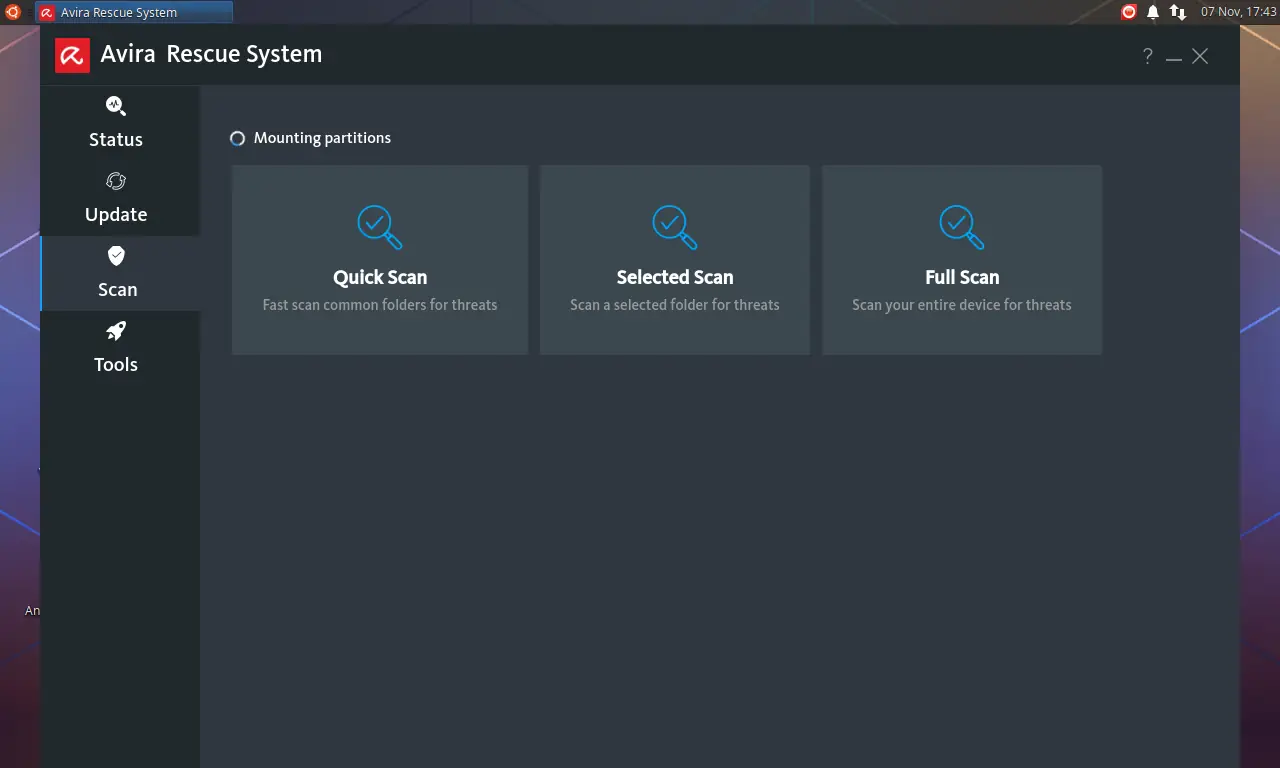
Task: Click the Status heartbeat magnifier icon
Action: [x=116, y=105]
